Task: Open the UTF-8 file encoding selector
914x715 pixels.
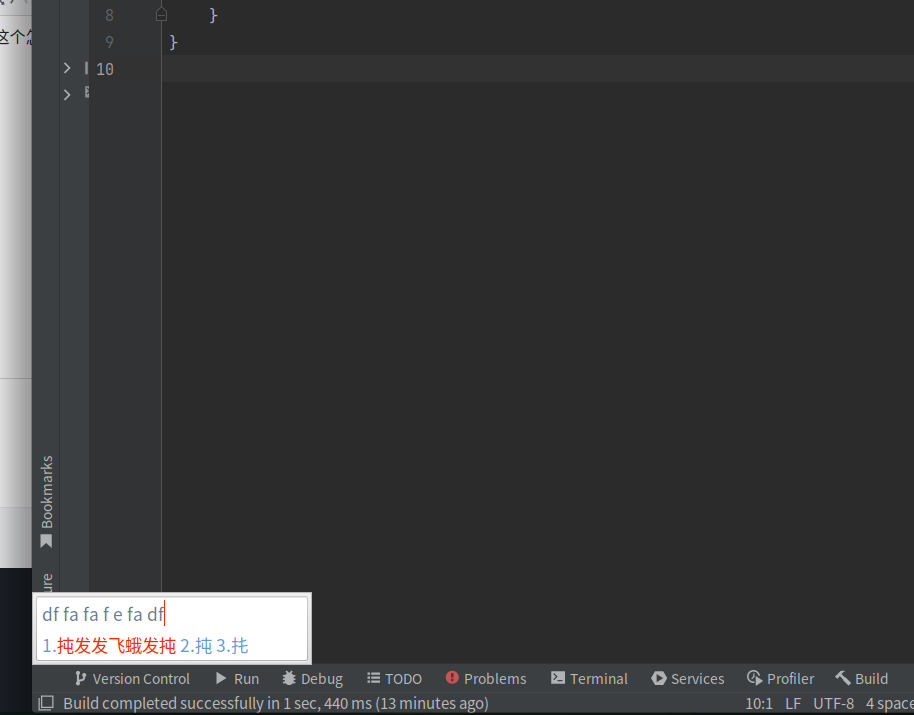Action: (834, 703)
